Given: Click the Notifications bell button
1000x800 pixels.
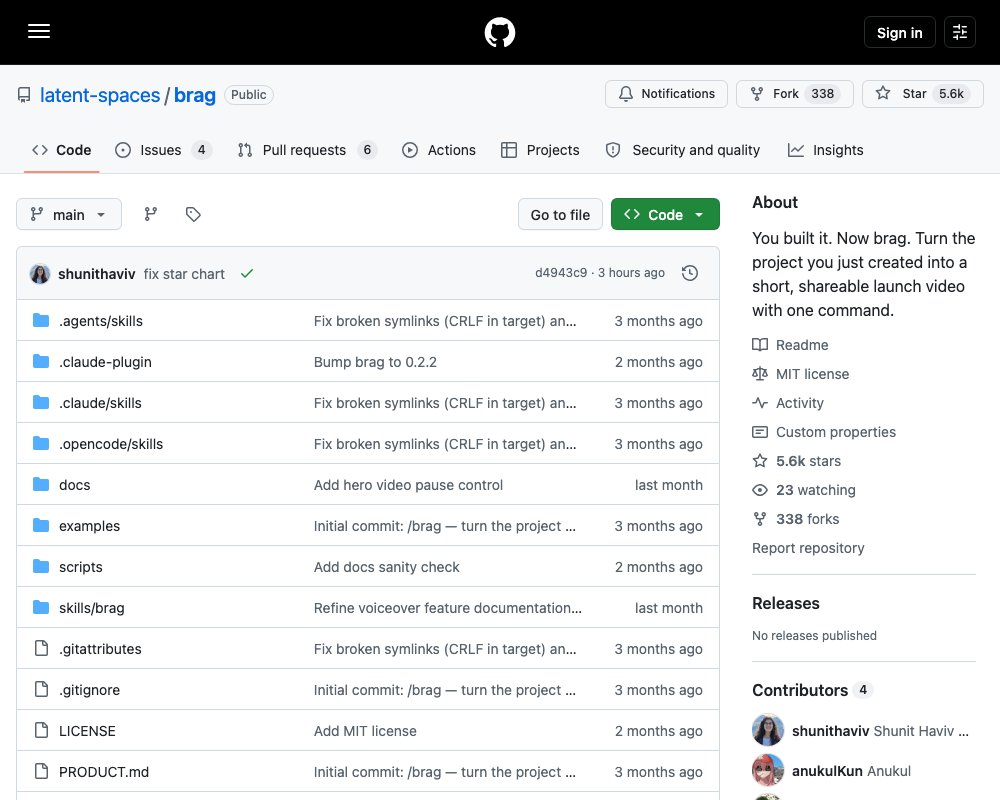Looking at the screenshot, I should (666, 94).
